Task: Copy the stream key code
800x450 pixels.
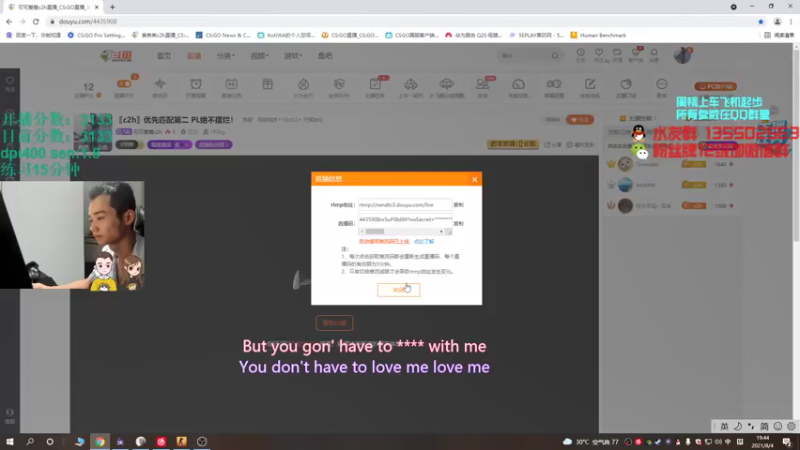Action: [x=458, y=223]
